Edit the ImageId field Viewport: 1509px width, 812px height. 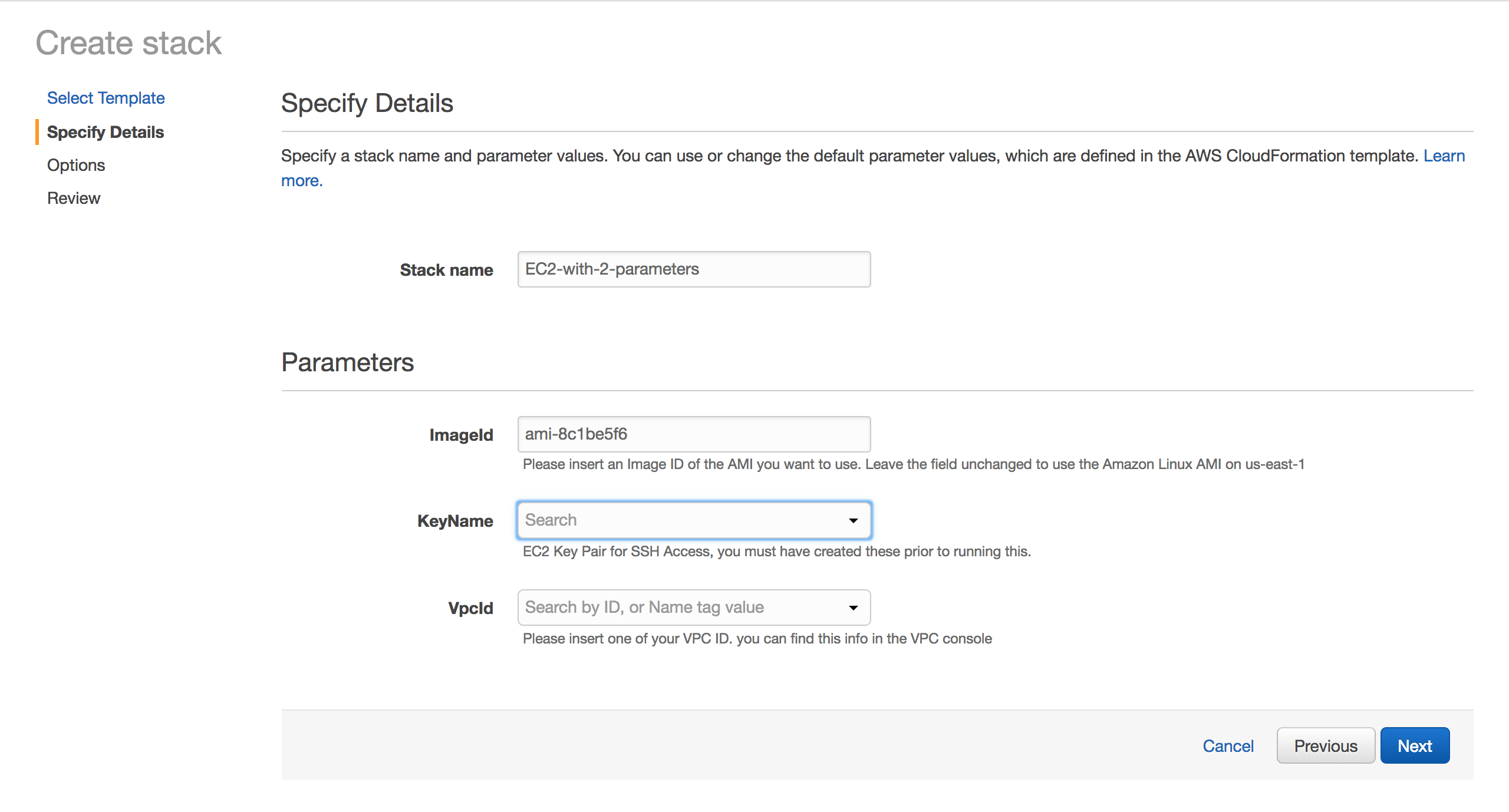click(694, 434)
